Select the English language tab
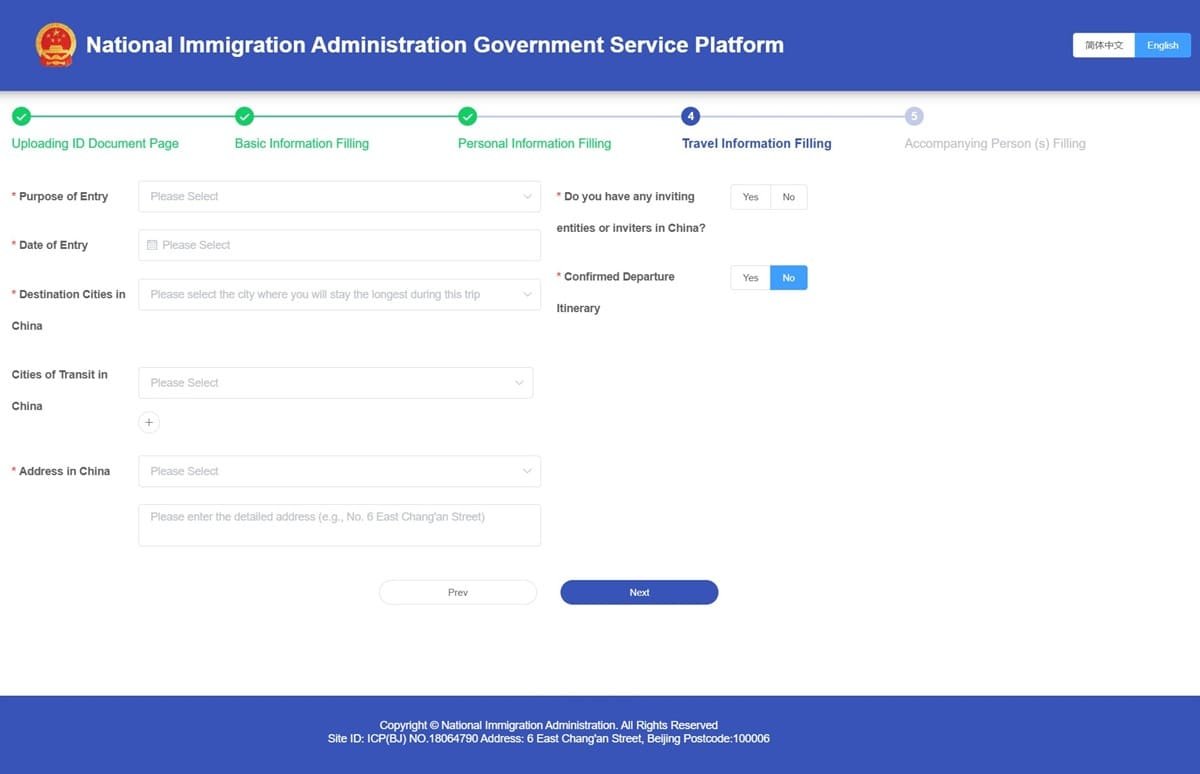The height and width of the screenshot is (774, 1200). 1162,45
